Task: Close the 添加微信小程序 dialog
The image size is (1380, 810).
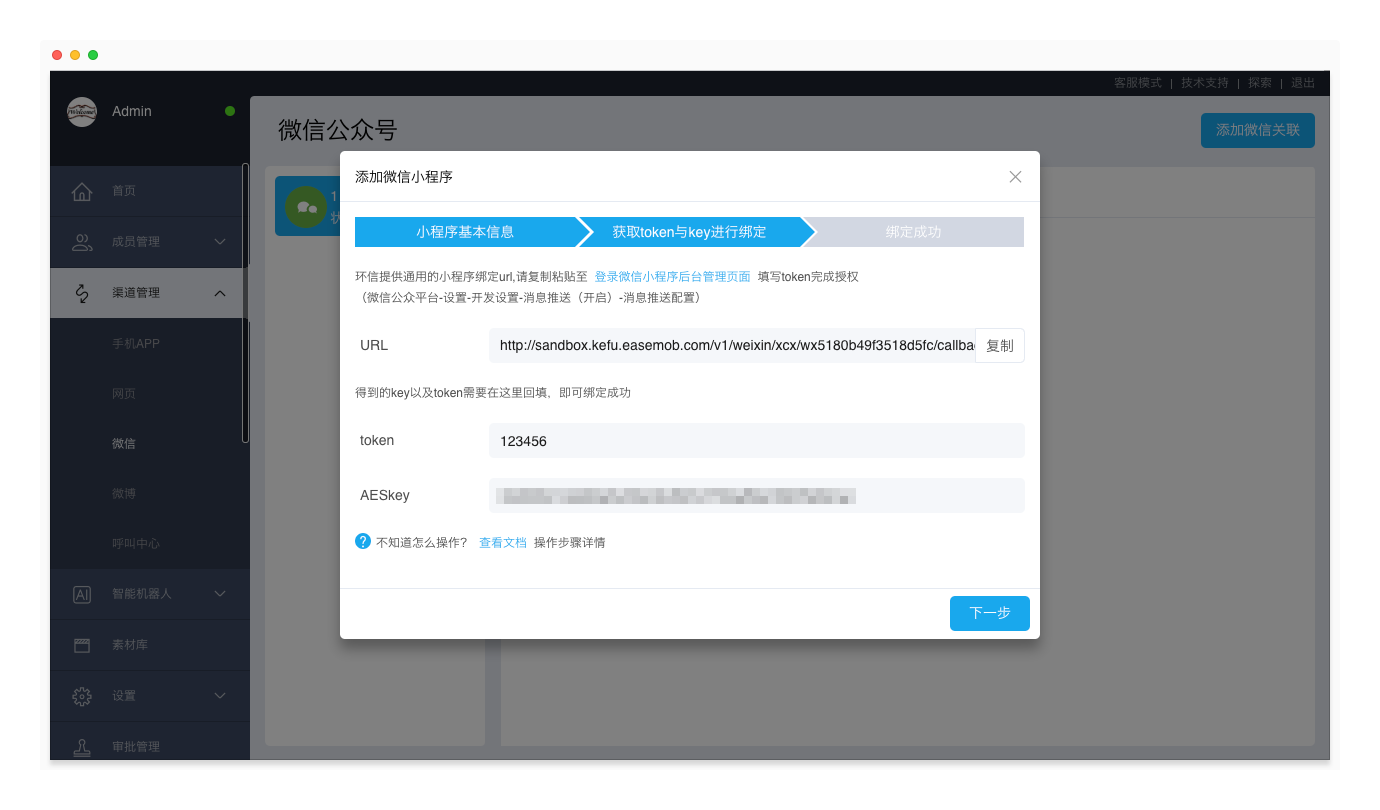Action: pyautogui.click(x=1015, y=177)
